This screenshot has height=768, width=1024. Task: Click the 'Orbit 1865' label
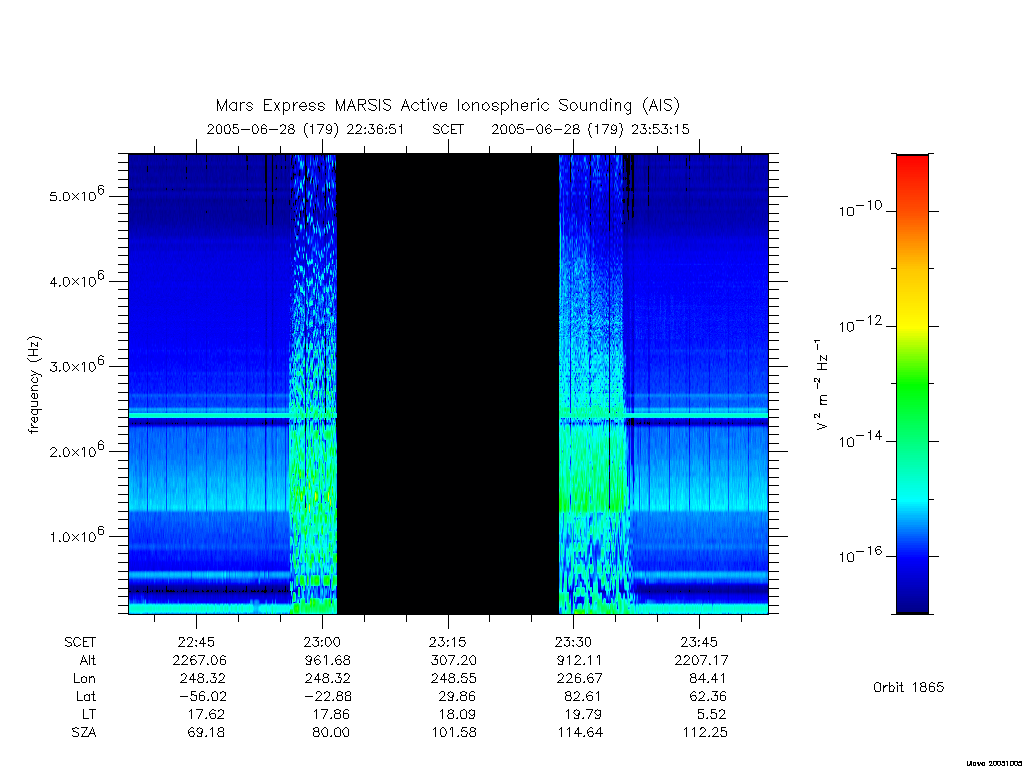908,687
